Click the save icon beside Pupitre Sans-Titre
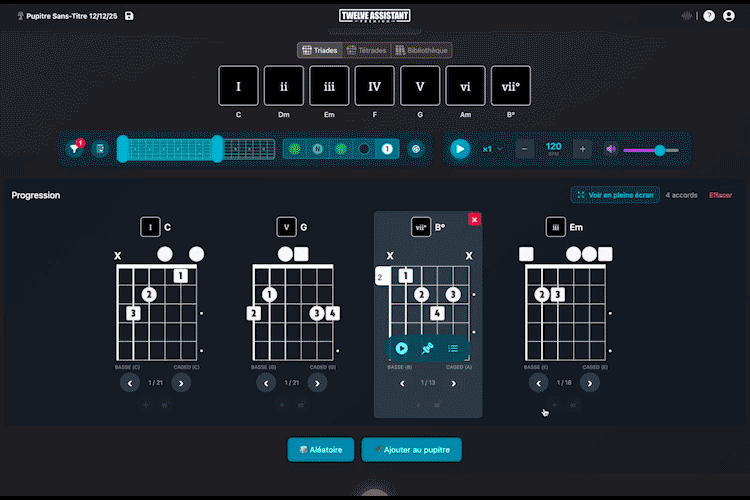Image resolution: width=750 pixels, height=500 pixels. tap(129, 16)
